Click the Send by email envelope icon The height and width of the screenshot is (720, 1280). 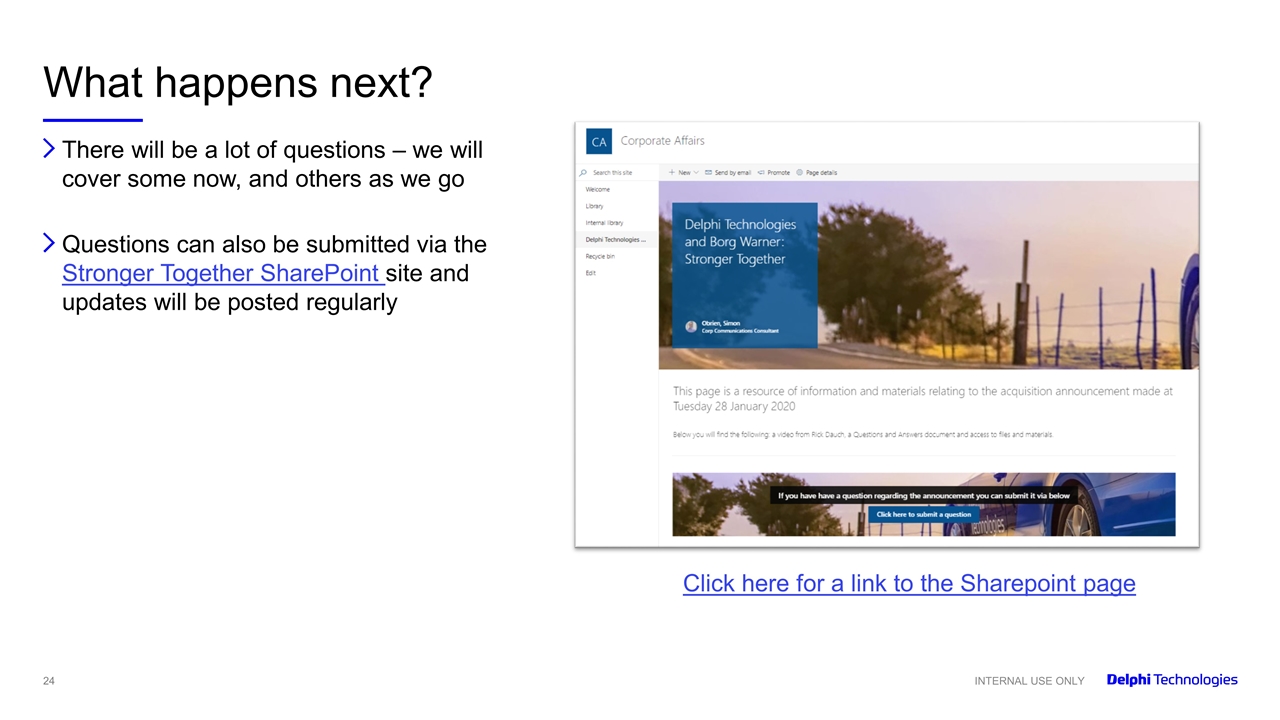pos(708,172)
